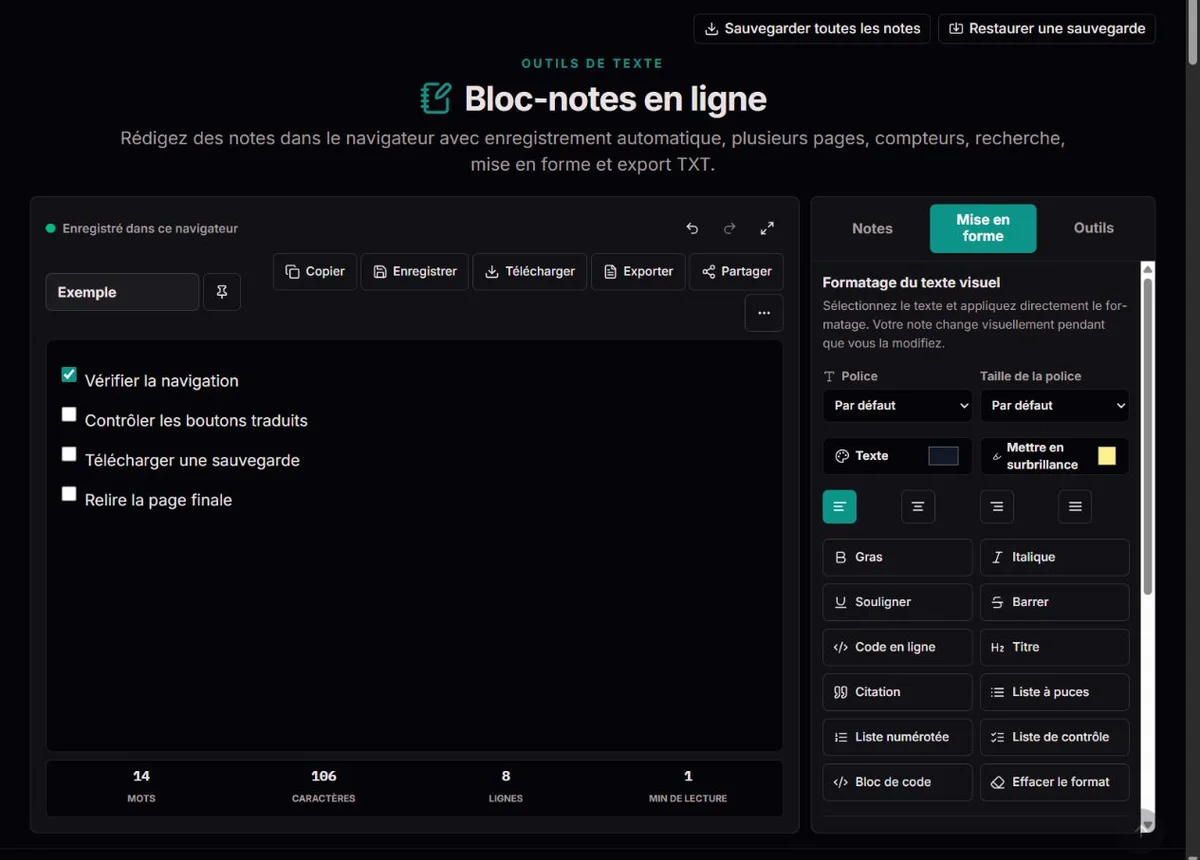Click the Télécharger button

tap(530, 271)
